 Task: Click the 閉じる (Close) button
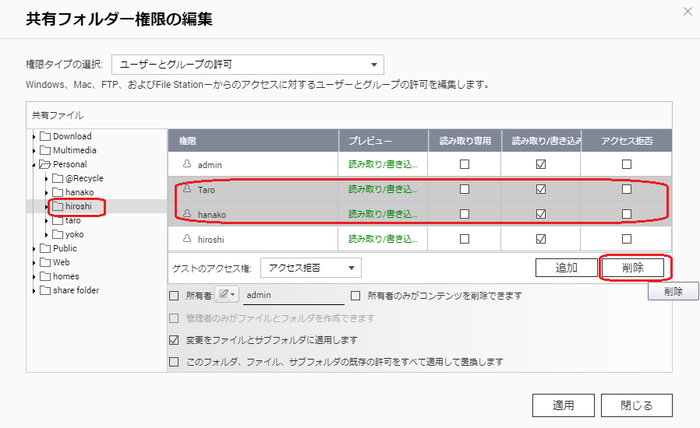click(x=637, y=405)
